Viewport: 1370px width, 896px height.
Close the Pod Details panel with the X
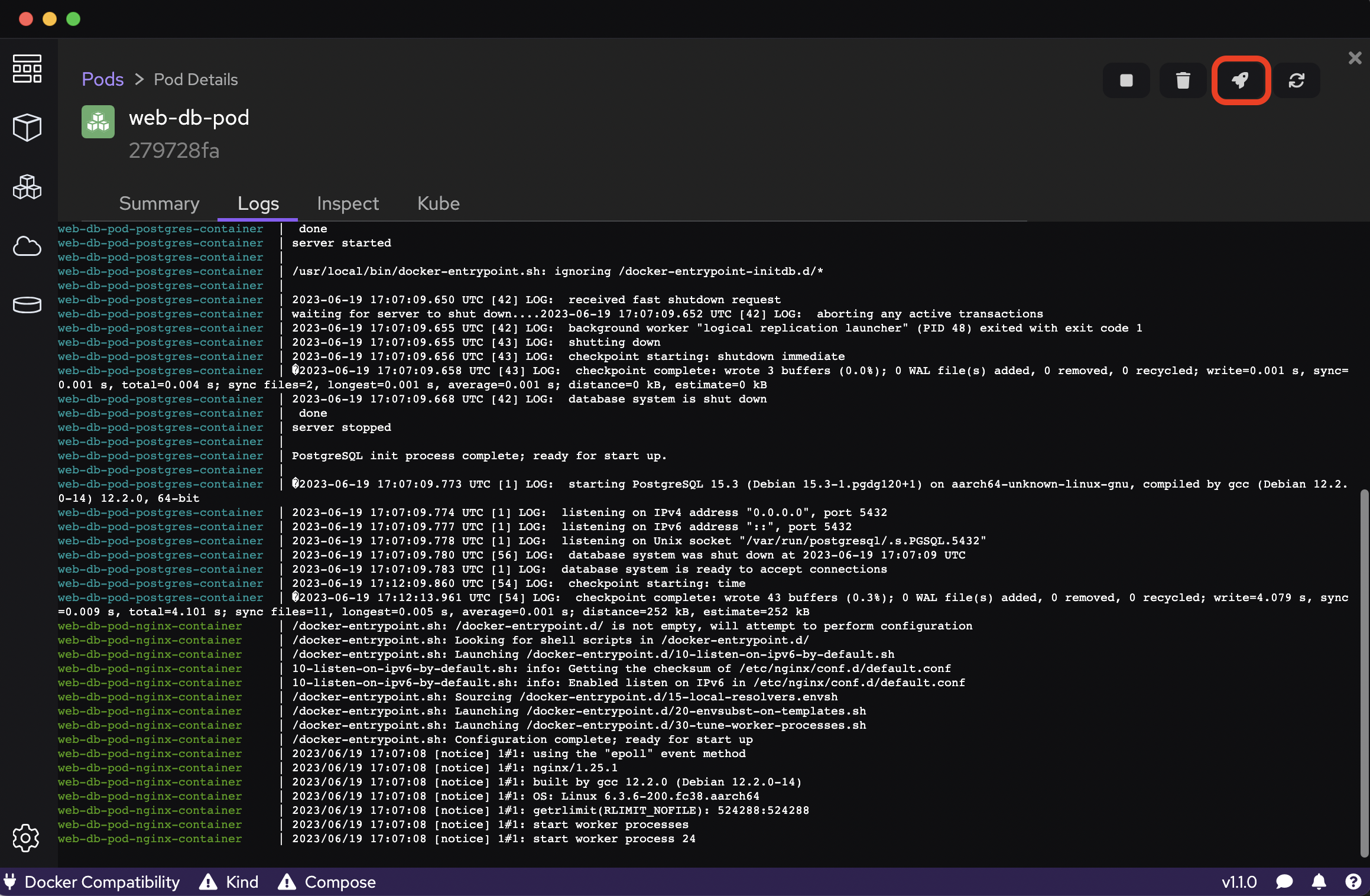pyautogui.click(x=1354, y=57)
